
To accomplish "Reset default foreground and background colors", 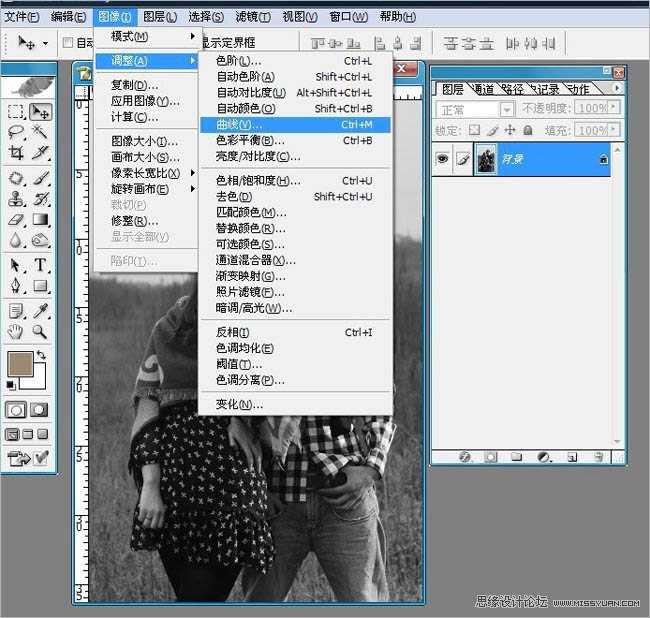I will [x=10, y=385].
